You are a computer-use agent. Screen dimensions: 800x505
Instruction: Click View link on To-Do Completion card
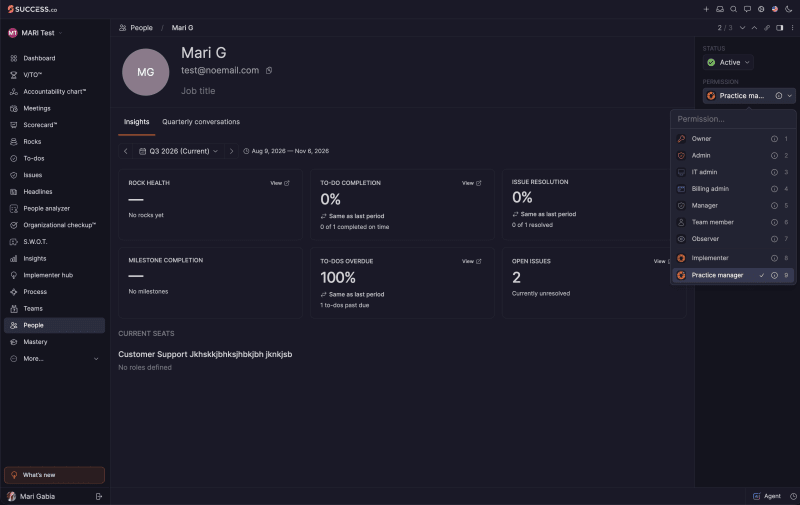471,183
